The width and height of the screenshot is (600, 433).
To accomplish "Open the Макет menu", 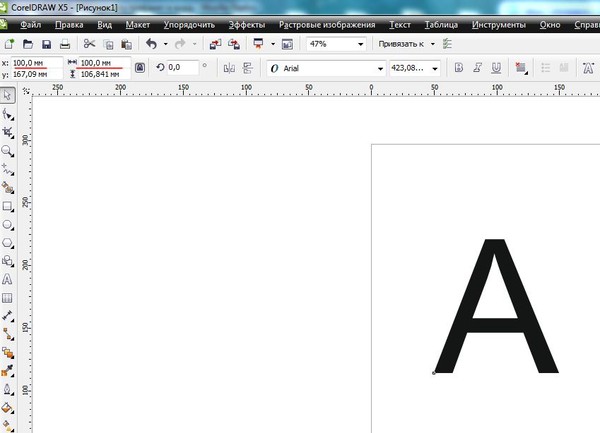I will tap(138, 25).
